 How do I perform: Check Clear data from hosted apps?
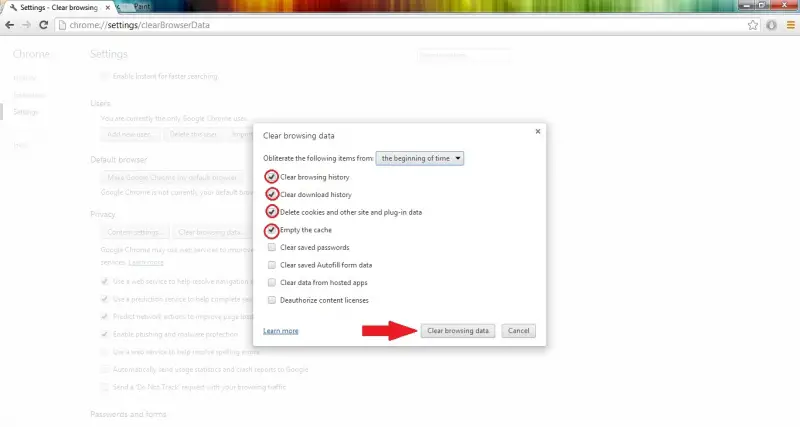(x=271, y=282)
